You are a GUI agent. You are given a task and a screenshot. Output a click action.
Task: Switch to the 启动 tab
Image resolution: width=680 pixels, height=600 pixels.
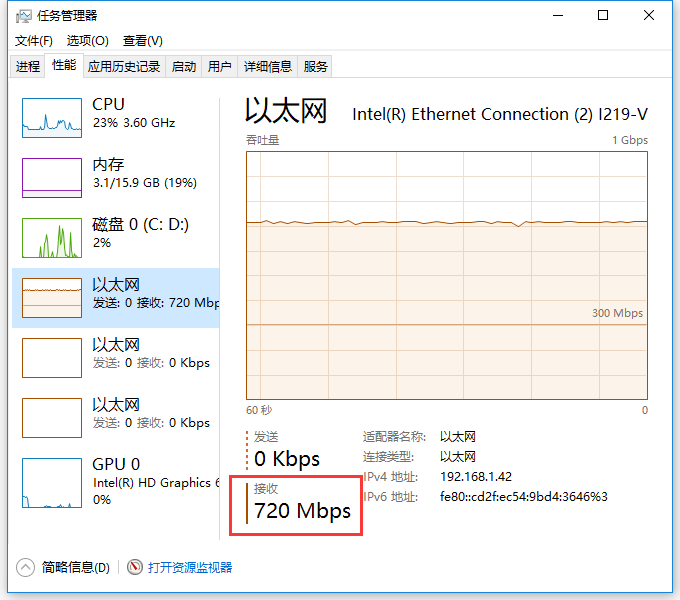183,66
